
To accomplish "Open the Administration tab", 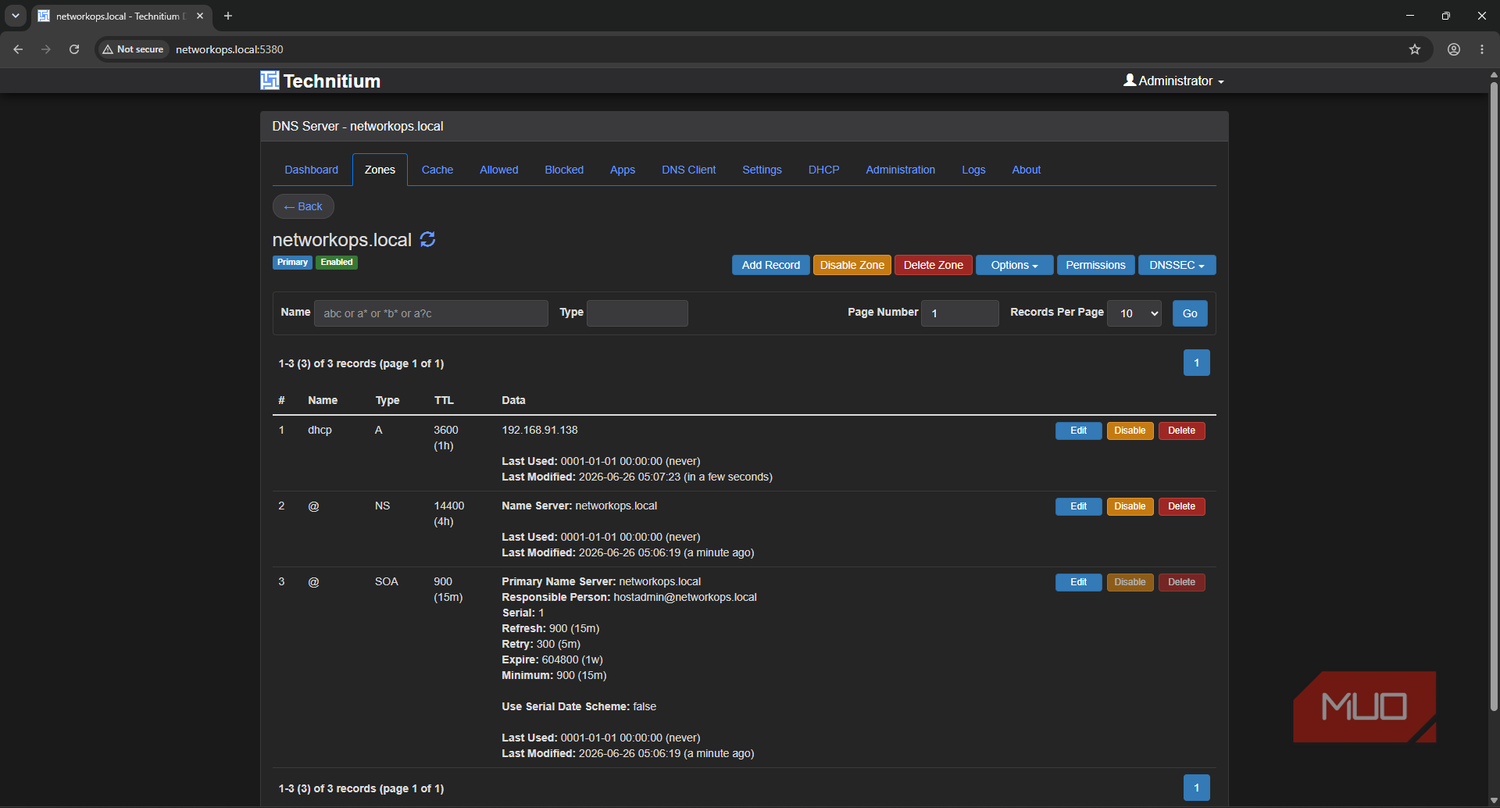I will 901,170.
